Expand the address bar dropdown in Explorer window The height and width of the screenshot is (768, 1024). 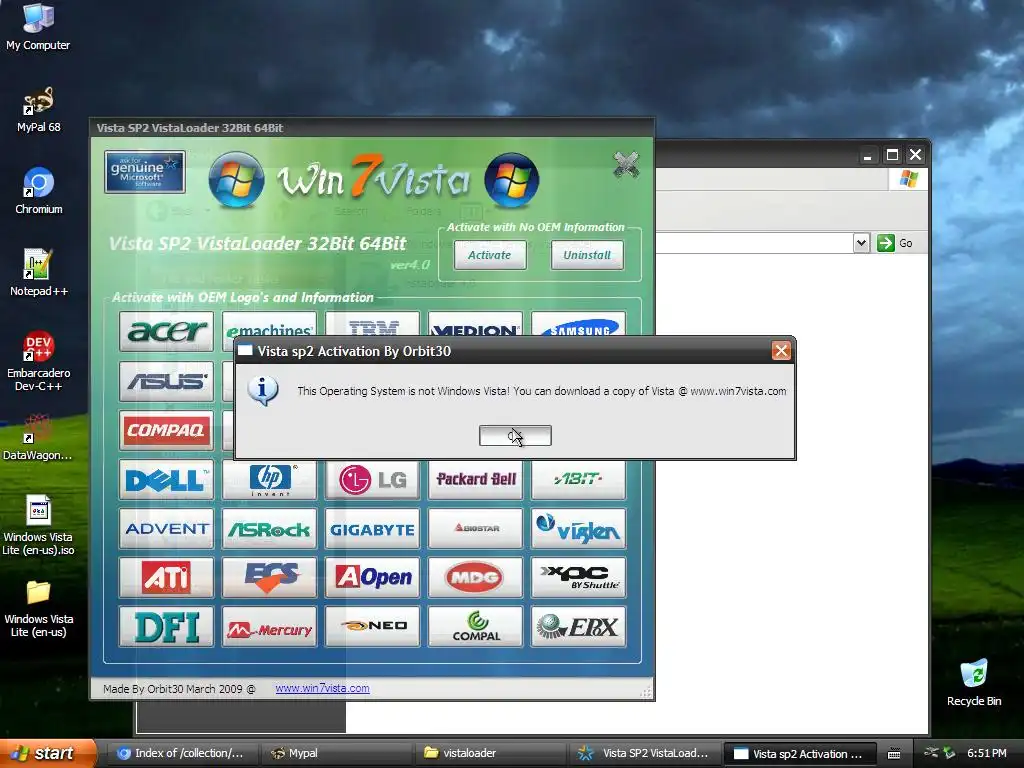click(861, 243)
